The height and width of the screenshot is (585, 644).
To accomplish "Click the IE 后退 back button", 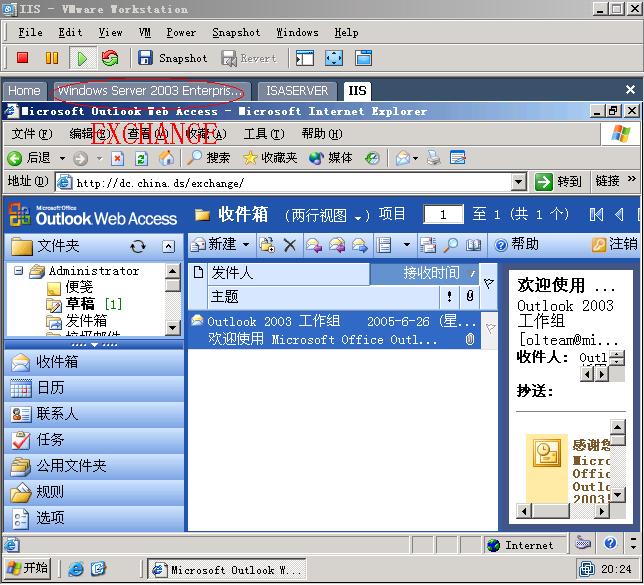I will pyautogui.click(x=30, y=158).
